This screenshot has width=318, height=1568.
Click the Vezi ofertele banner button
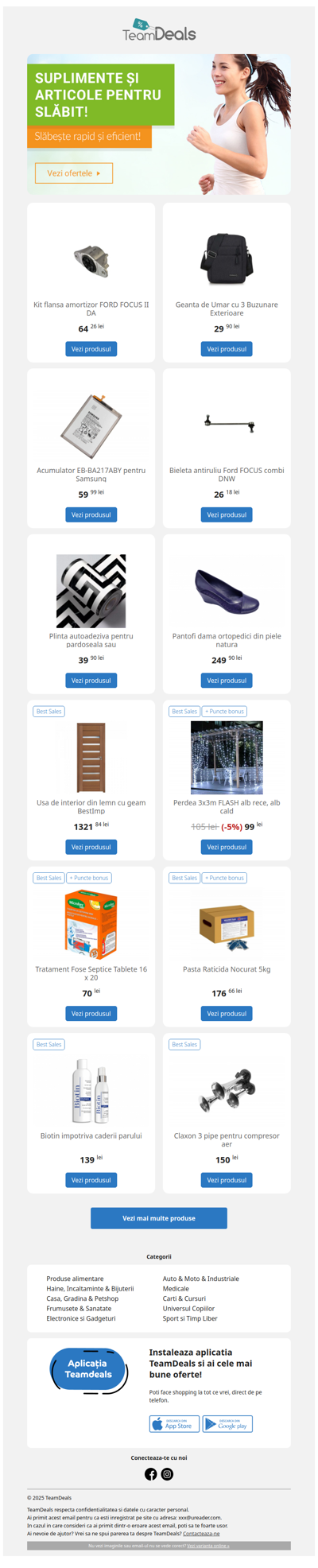pos(74,173)
